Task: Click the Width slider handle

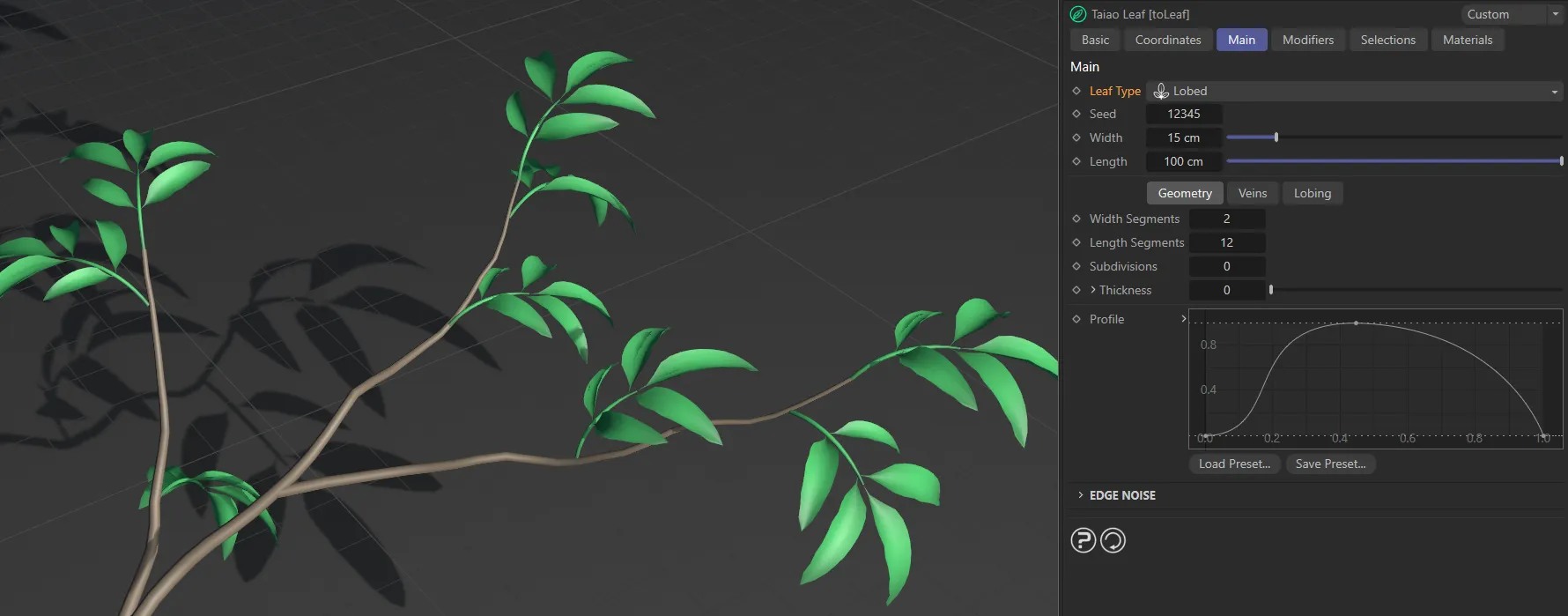Action: pyautogui.click(x=1276, y=137)
